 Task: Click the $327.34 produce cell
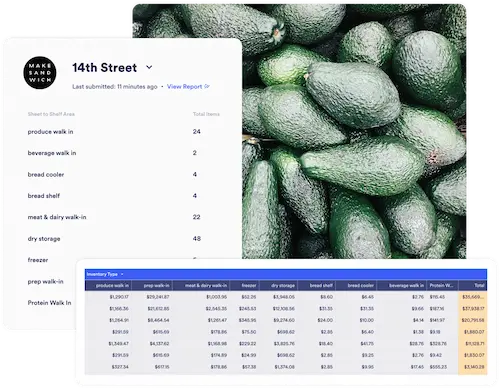coord(120,367)
